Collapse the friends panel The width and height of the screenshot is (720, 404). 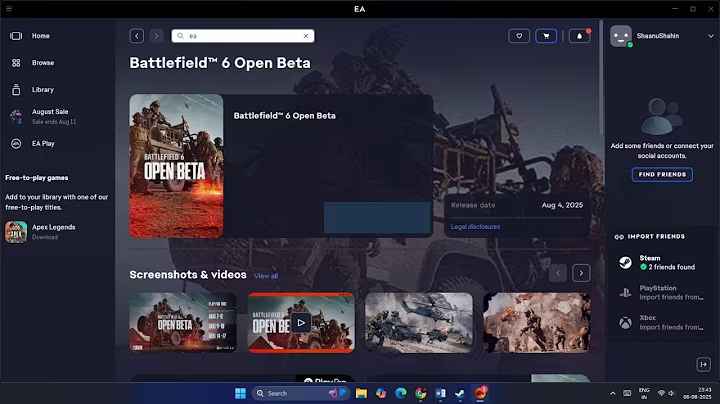tap(703, 365)
